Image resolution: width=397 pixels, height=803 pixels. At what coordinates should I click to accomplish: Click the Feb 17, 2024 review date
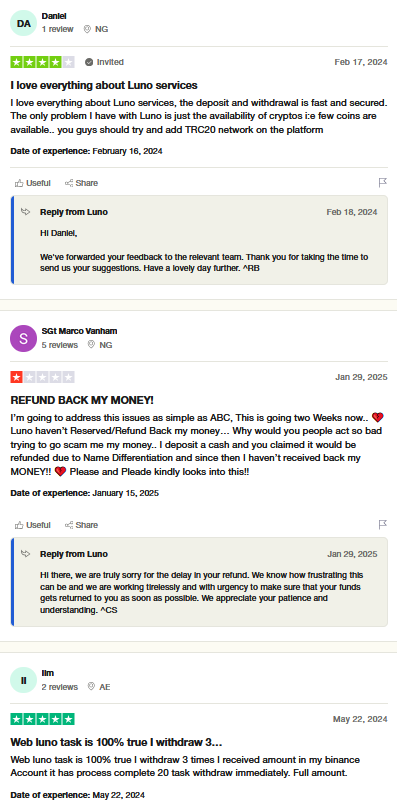[361, 62]
